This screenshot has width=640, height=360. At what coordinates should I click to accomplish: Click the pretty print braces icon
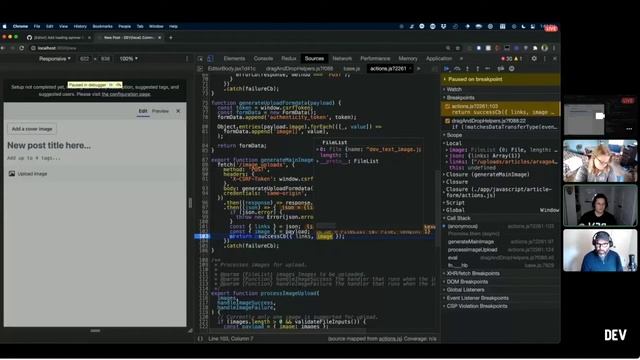coord(200,339)
